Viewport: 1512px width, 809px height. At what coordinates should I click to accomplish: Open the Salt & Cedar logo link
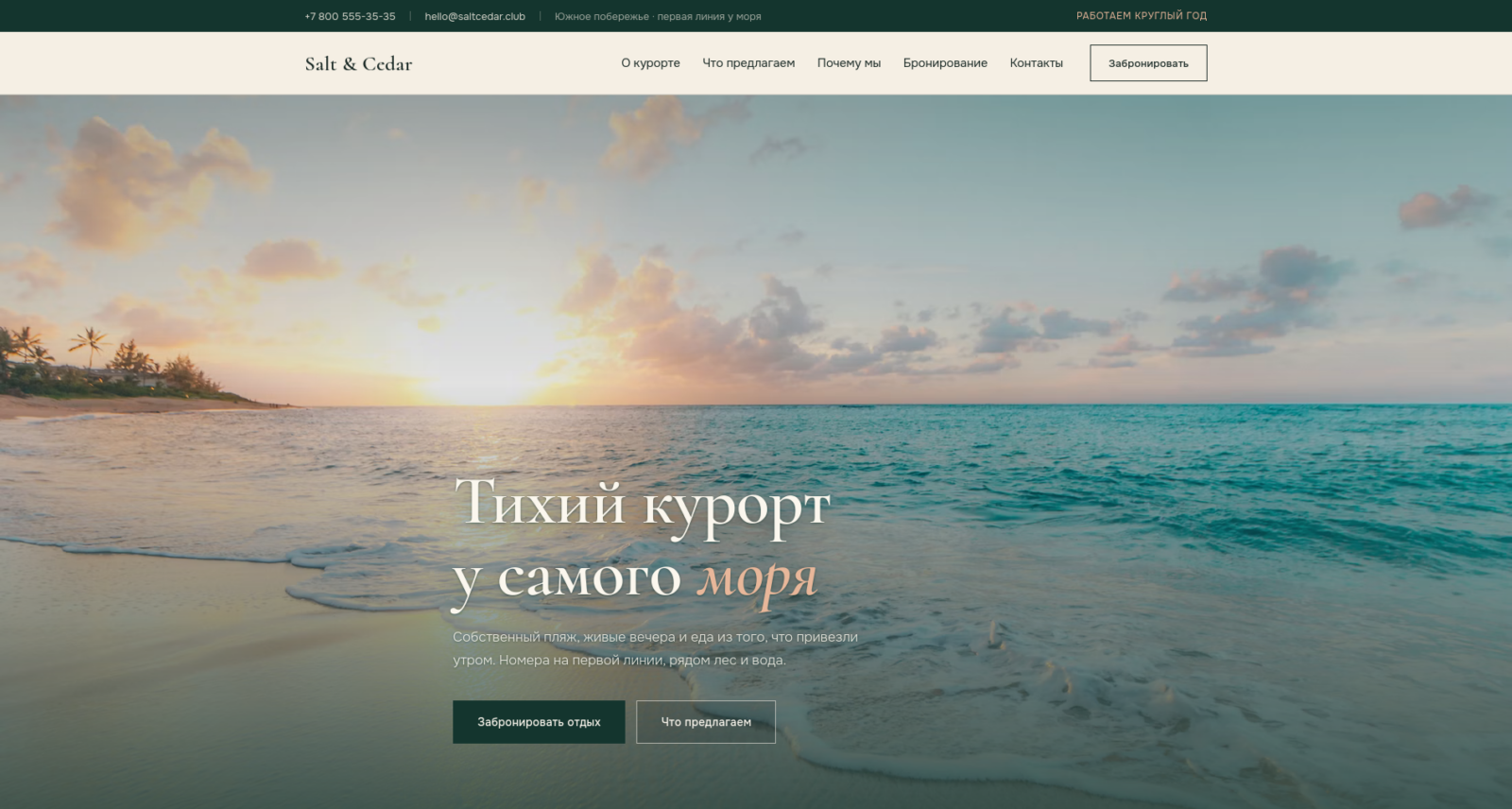coord(358,63)
